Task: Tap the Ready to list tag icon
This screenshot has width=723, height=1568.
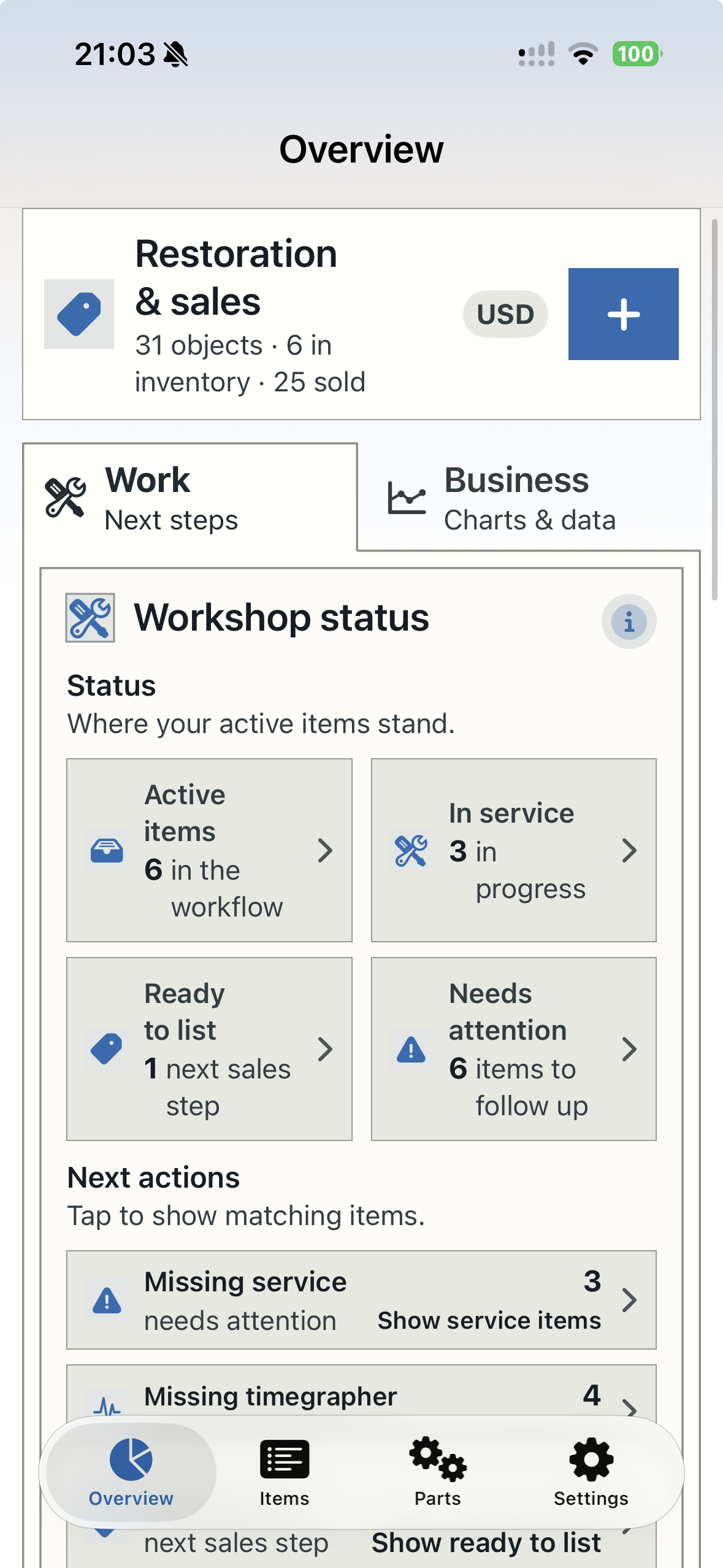Action: [x=107, y=1050]
